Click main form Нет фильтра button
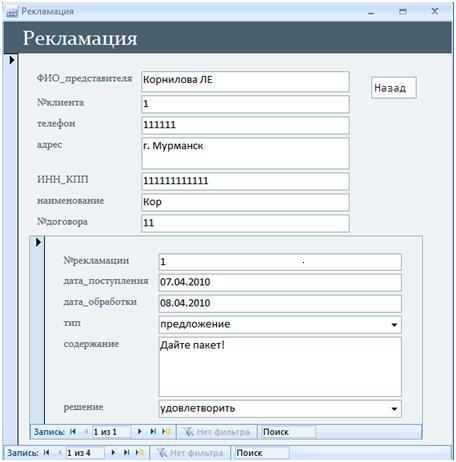Viewport: 456px width, 462px height. [x=190, y=453]
